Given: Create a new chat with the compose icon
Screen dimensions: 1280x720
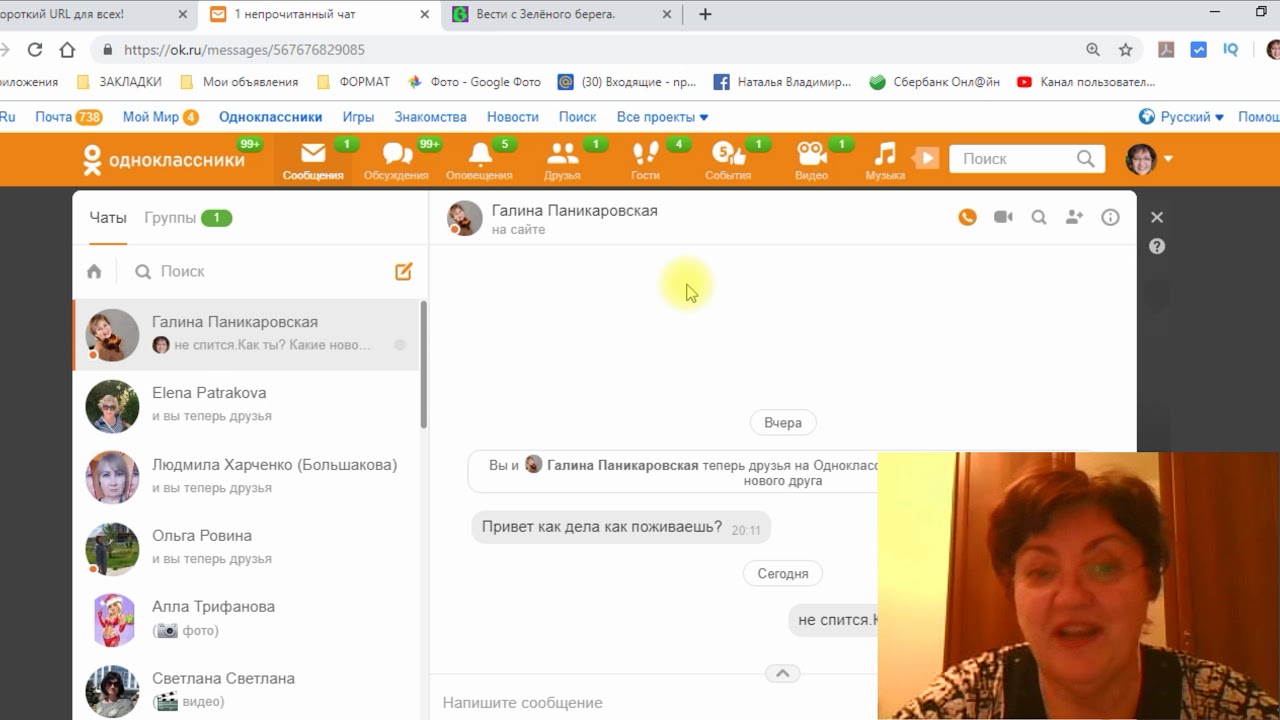Looking at the screenshot, I should (x=404, y=271).
